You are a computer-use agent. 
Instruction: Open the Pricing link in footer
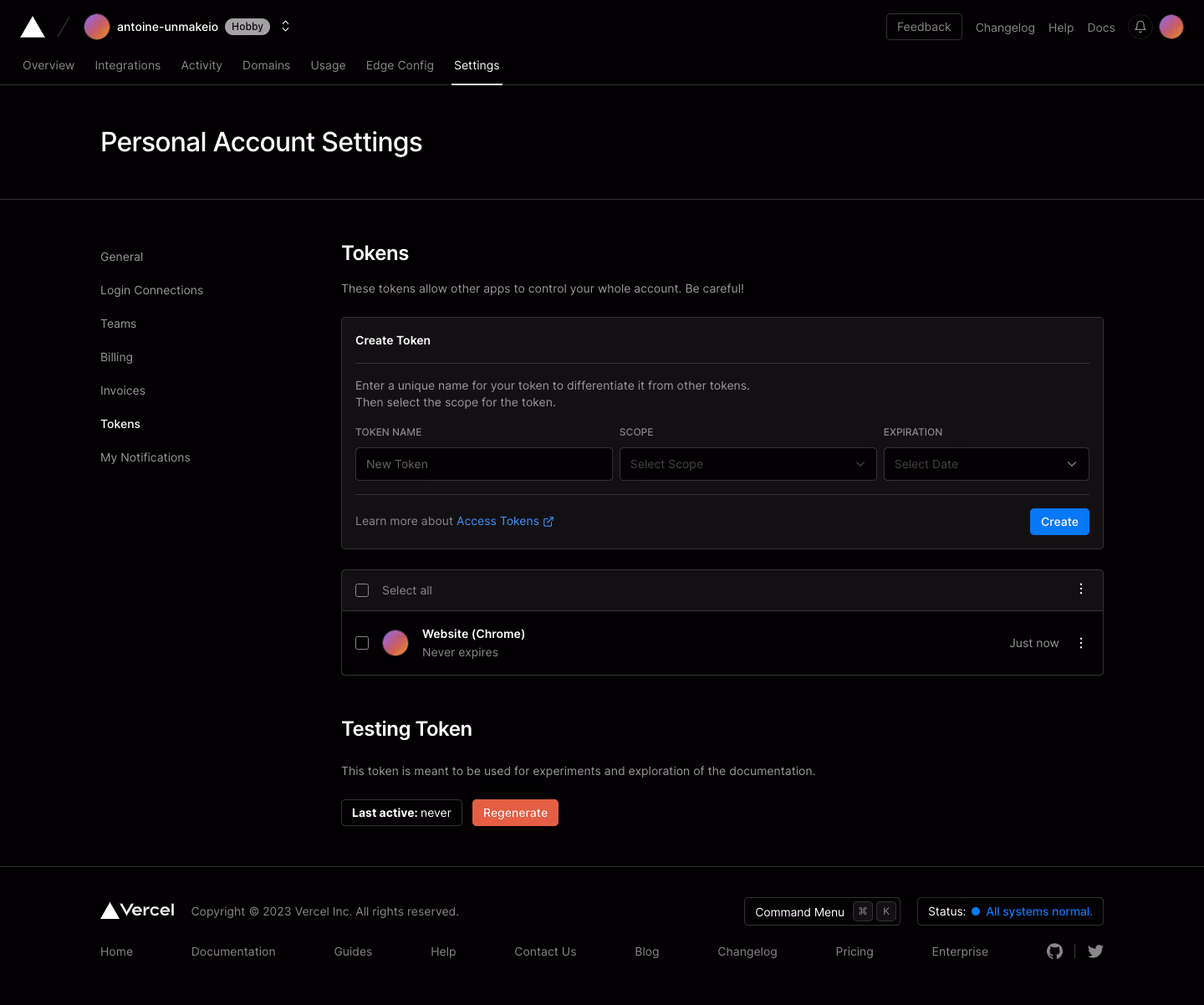(855, 951)
